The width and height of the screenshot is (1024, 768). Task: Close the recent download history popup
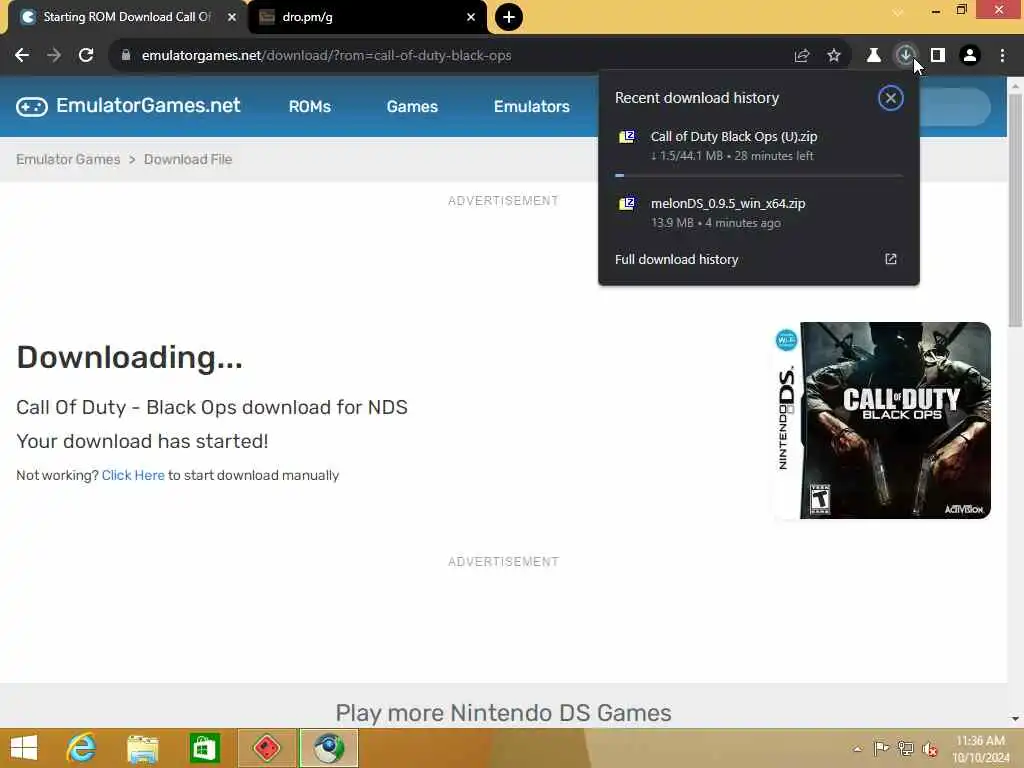pyautogui.click(x=890, y=98)
